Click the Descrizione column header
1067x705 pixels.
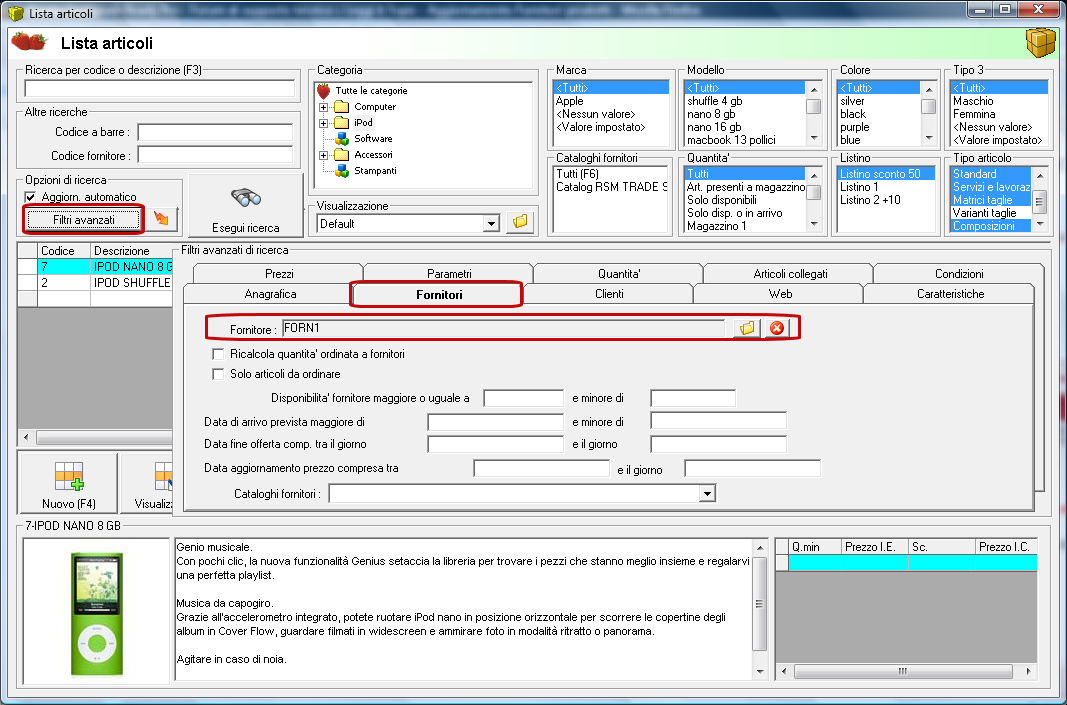point(132,251)
